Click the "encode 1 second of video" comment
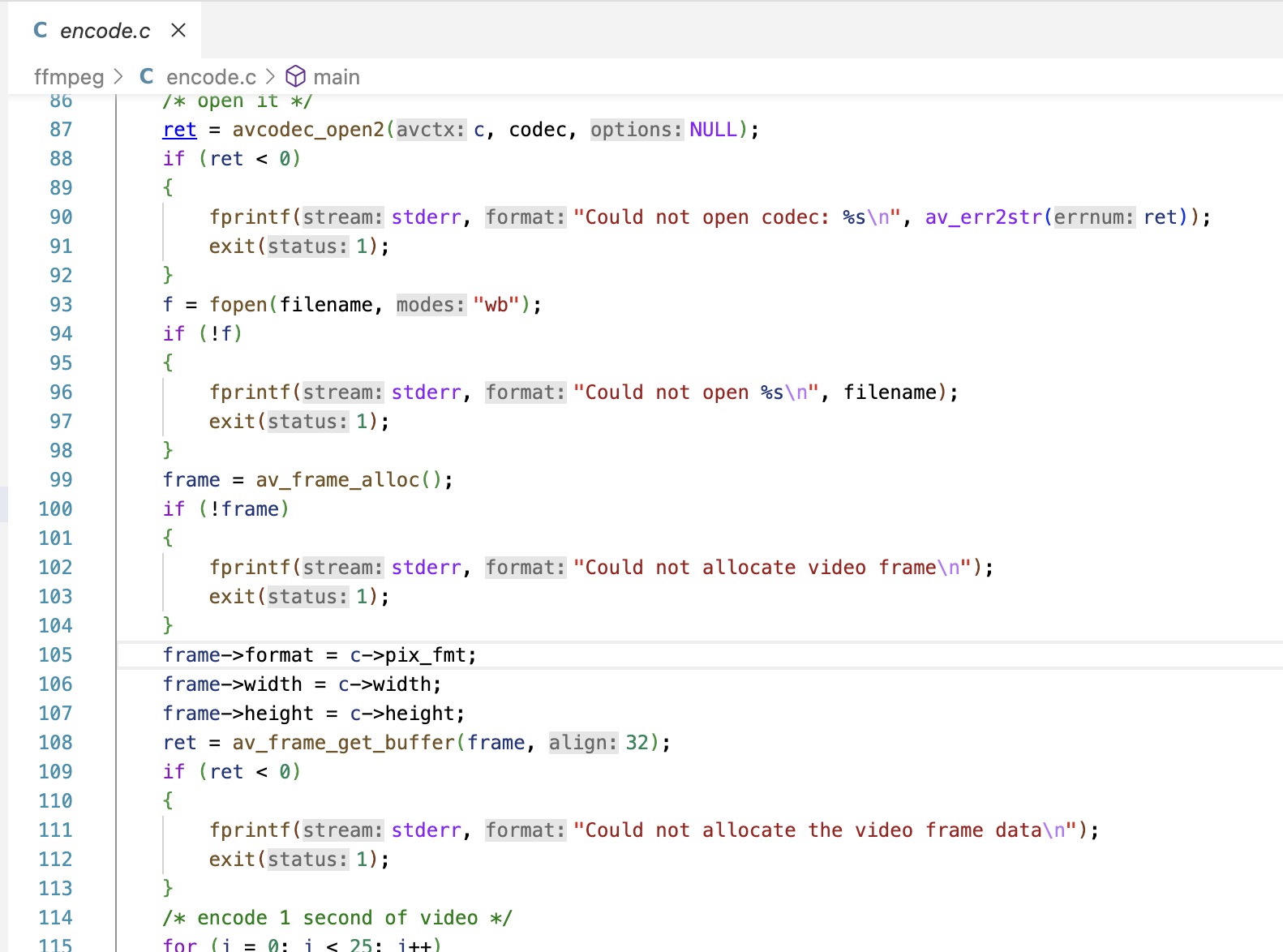This screenshot has height=952, width=1283. coord(337,918)
